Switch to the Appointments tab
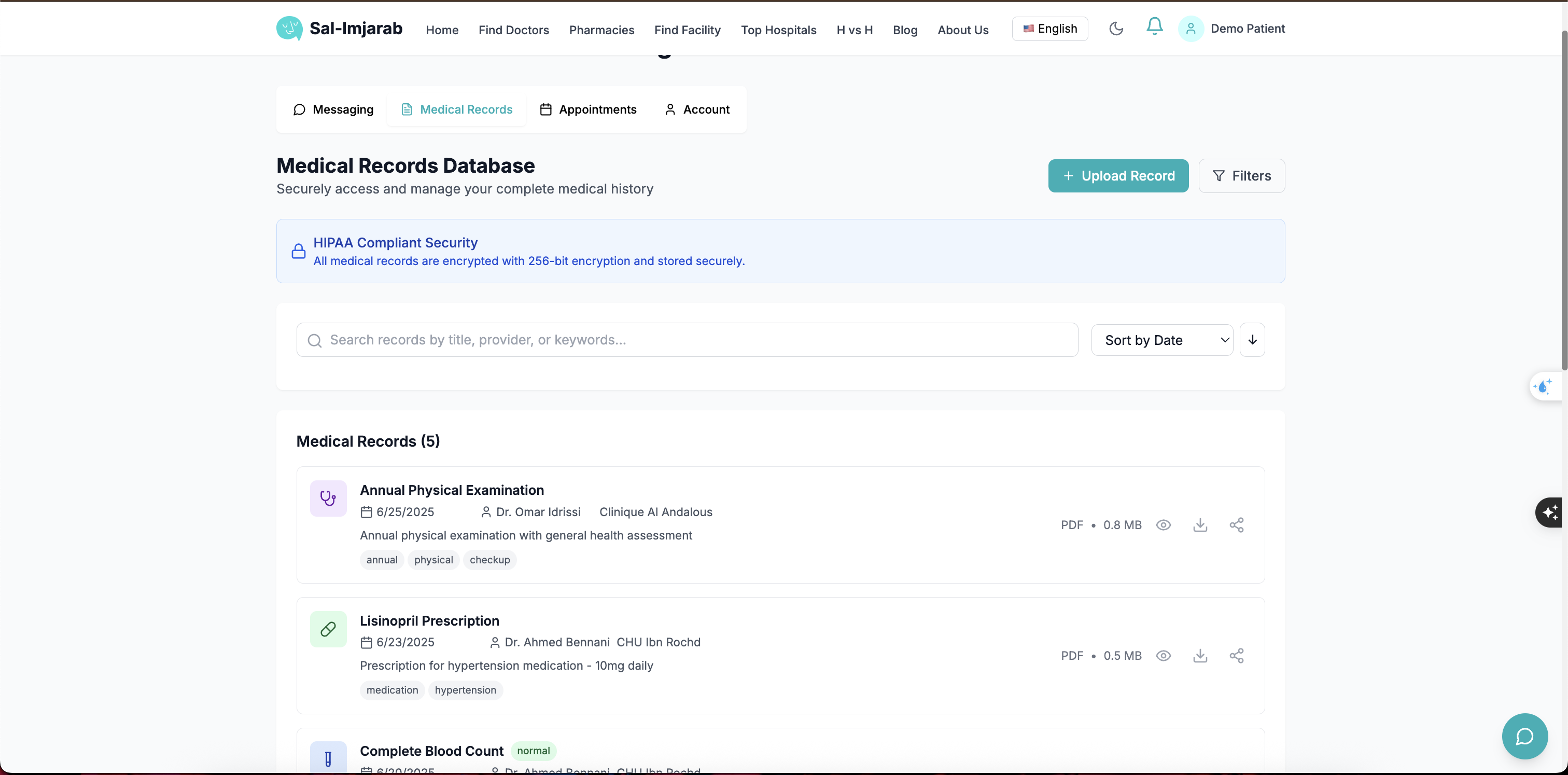 pos(588,109)
